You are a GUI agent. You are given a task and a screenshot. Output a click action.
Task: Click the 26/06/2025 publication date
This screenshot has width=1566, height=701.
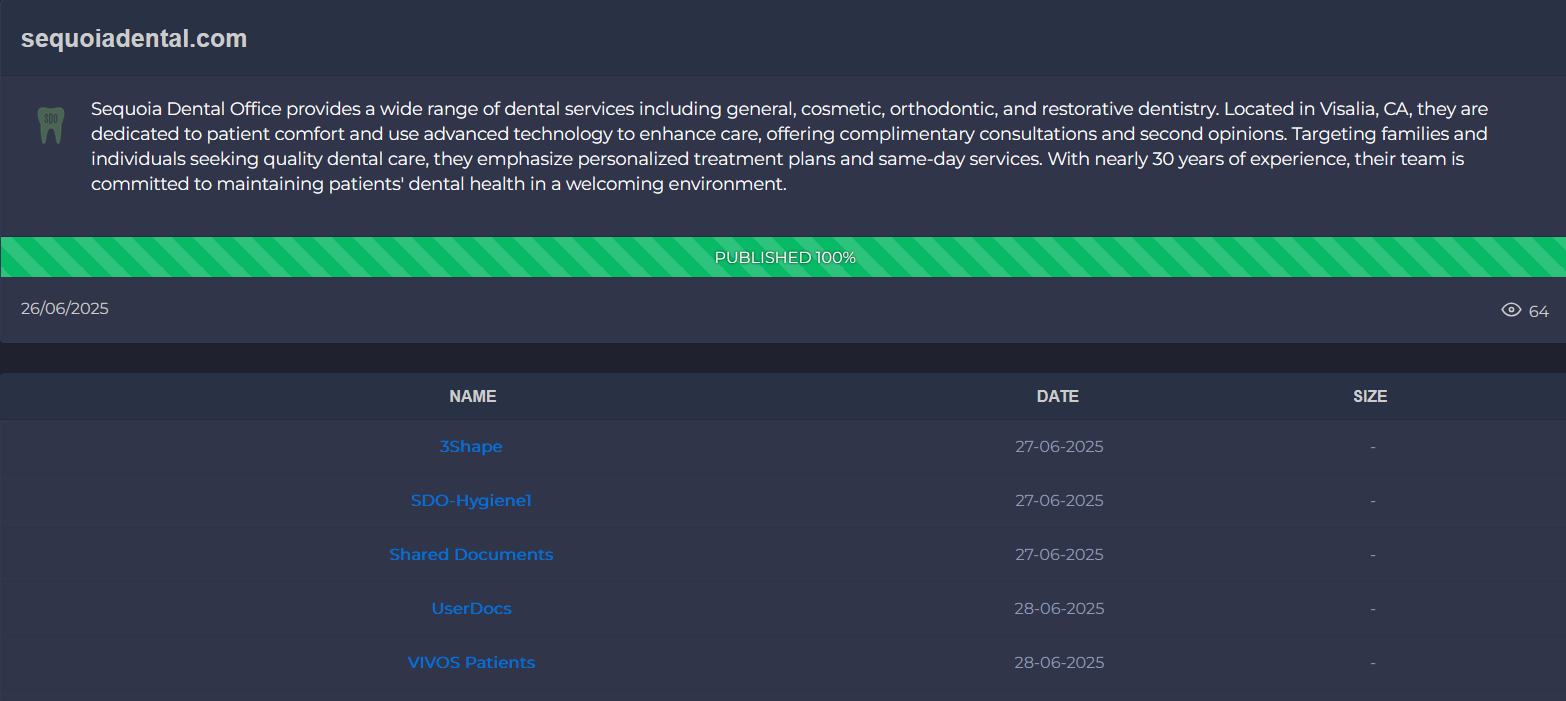(x=65, y=309)
